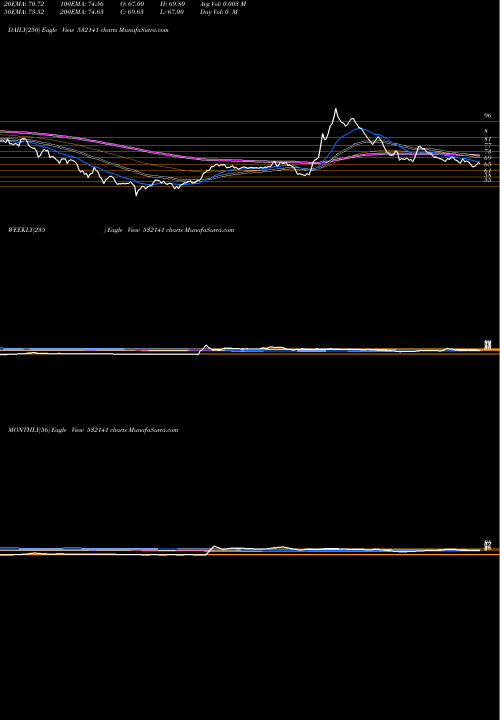
Task: Click the 50EMA: 73.52 value
Action: pos(23,12)
